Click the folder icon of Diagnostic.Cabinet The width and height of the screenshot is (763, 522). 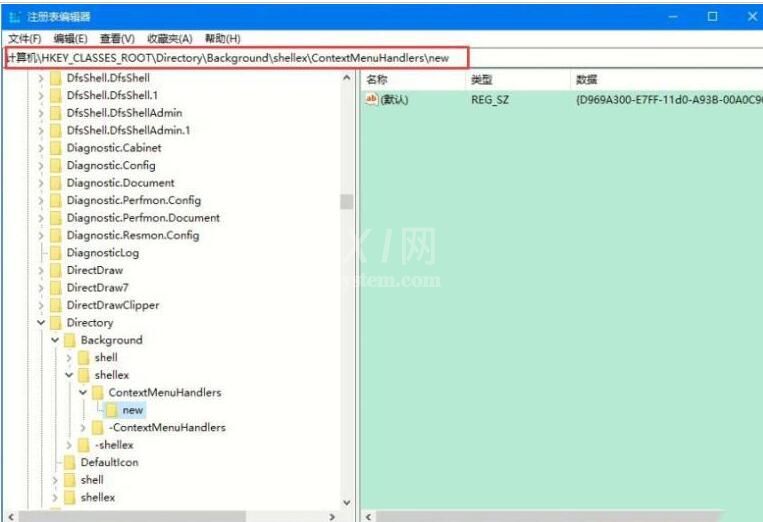click(56, 148)
